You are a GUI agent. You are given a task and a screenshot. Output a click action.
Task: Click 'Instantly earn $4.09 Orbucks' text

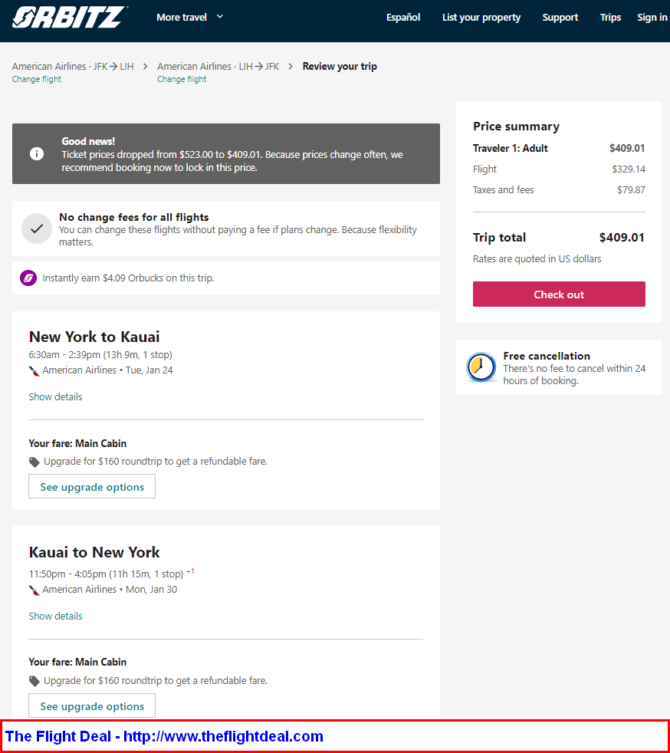128,278
